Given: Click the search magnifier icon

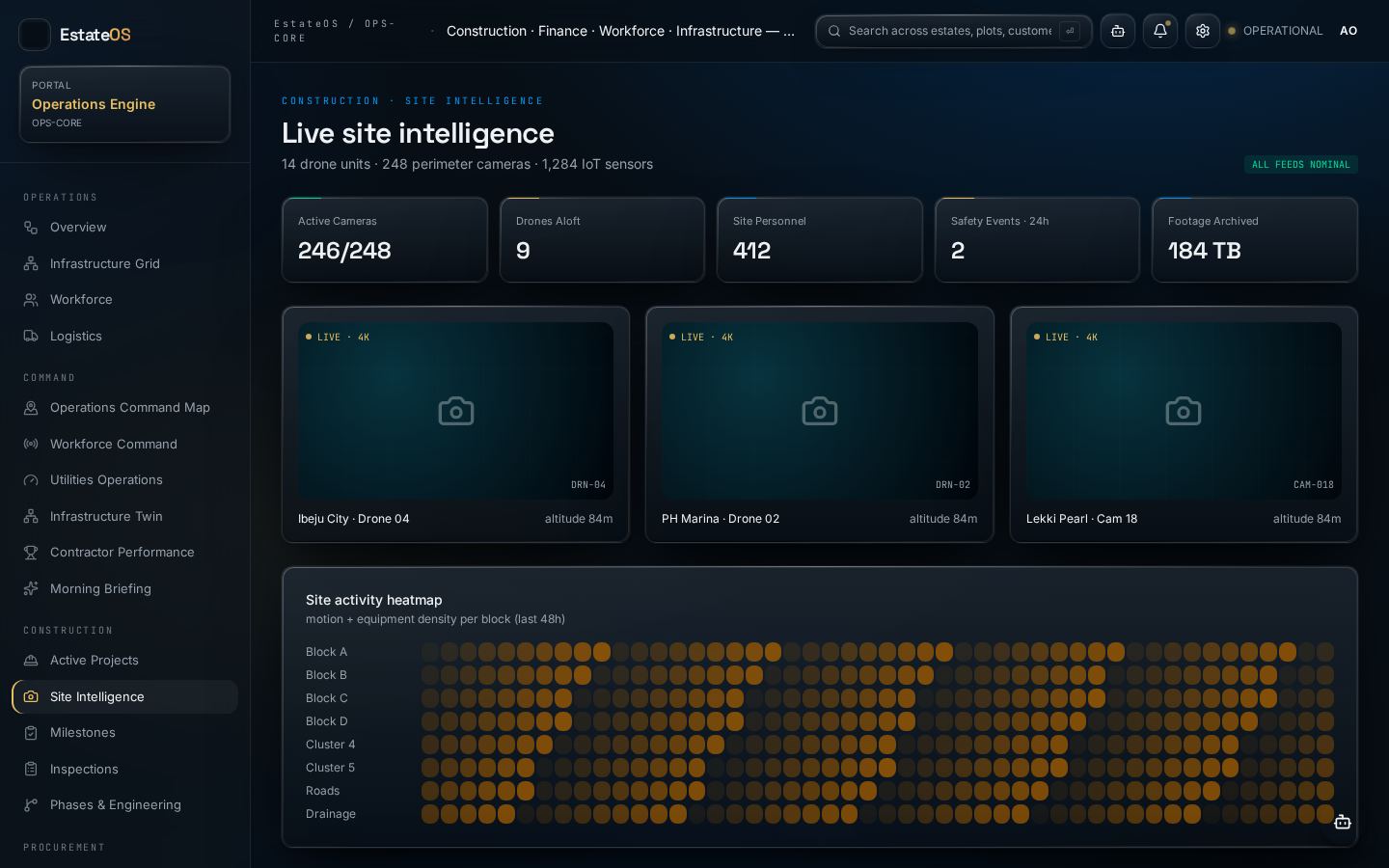Looking at the screenshot, I should (x=834, y=31).
